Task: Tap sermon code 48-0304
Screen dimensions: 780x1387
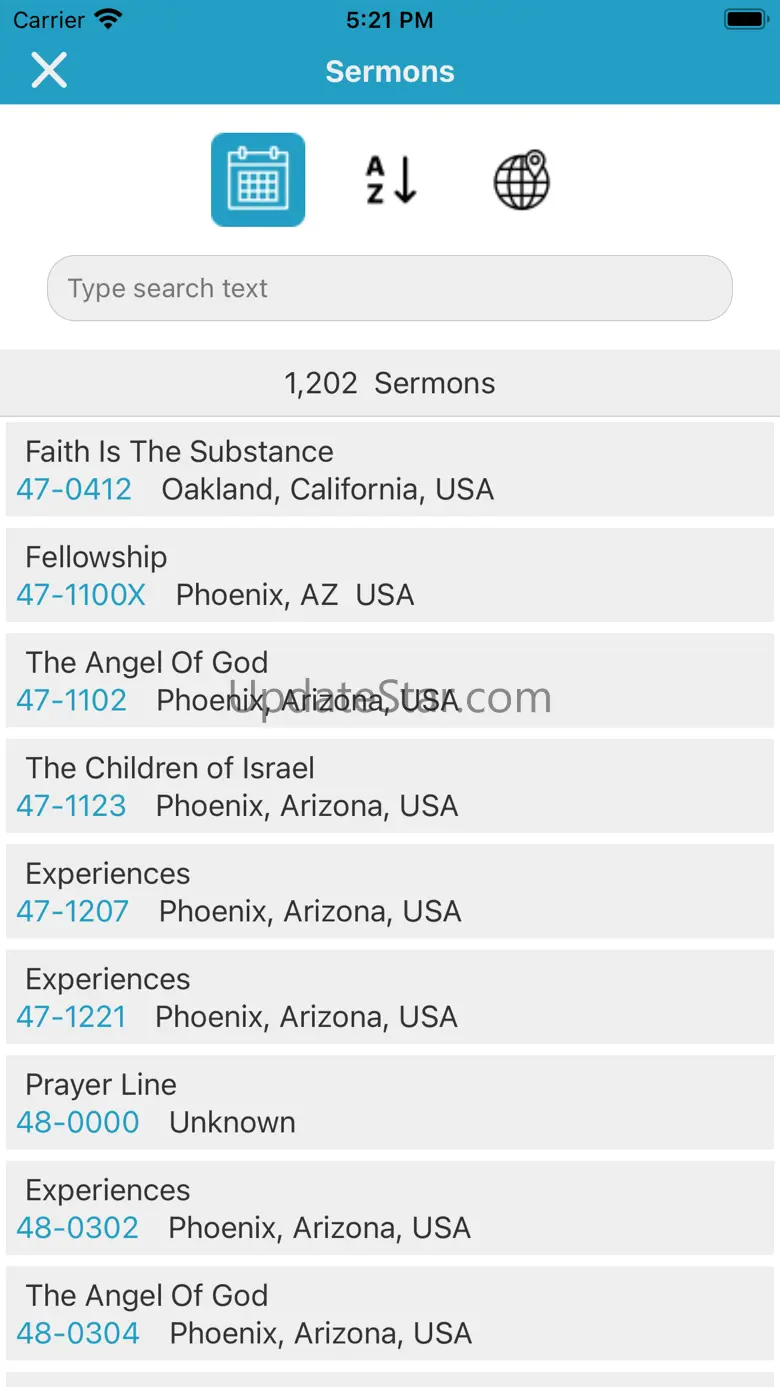Action: pos(78,1334)
